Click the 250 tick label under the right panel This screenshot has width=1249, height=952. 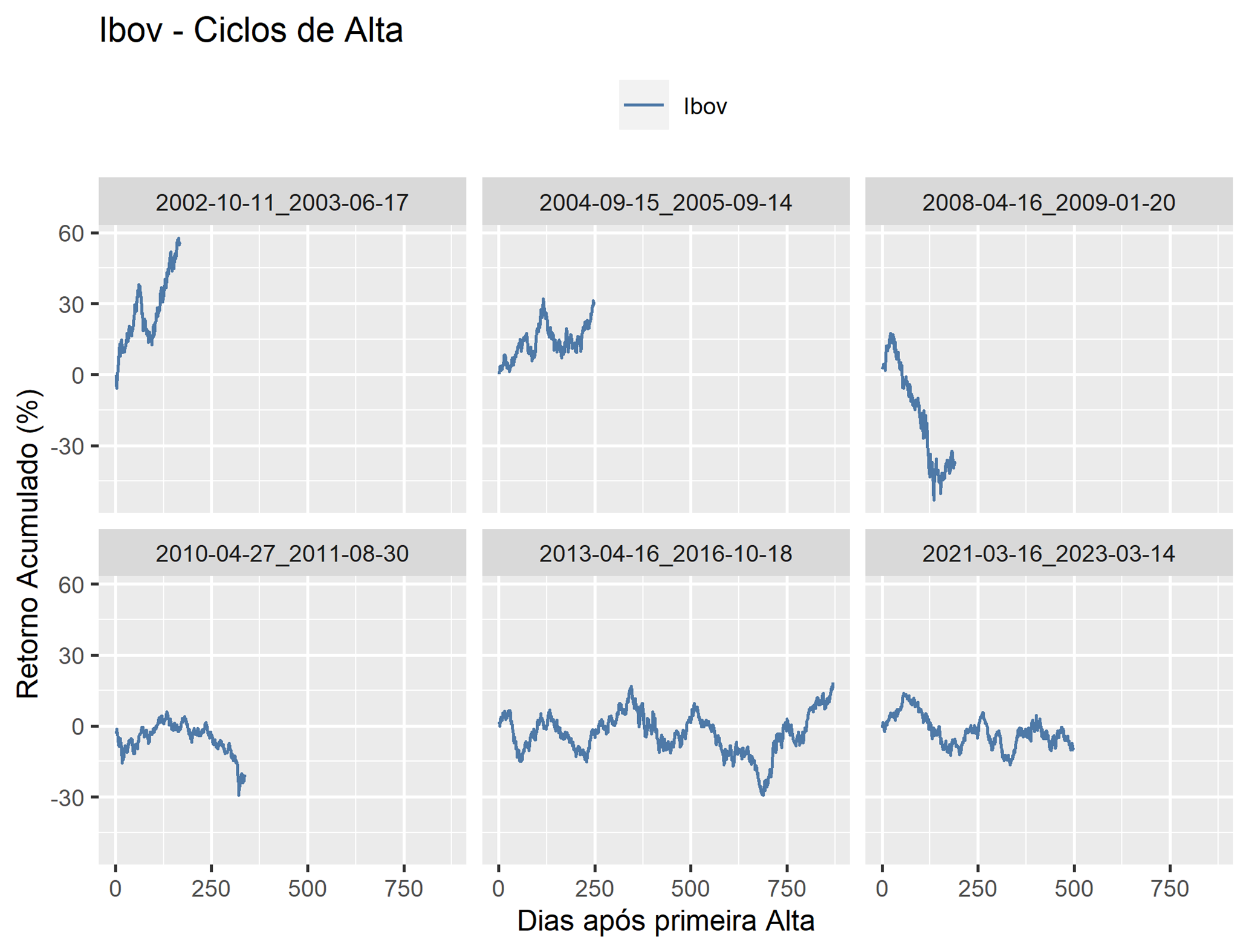(x=978, y=889)
